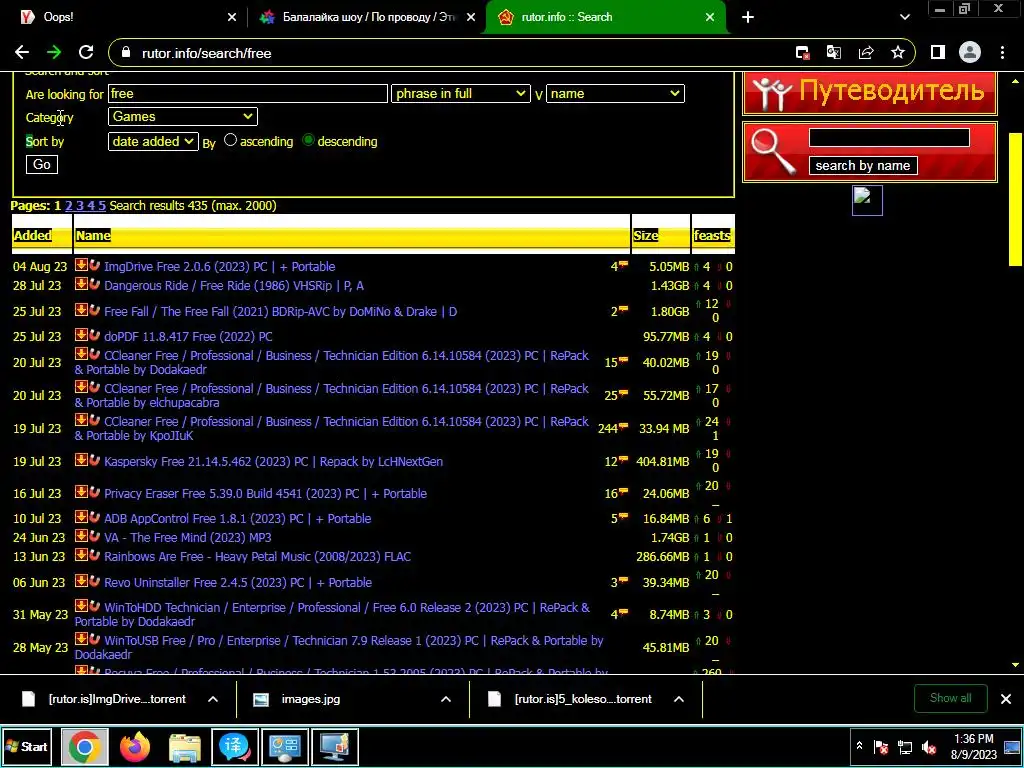Click the Go search button
1024x768 pixels.
[42, 164]
